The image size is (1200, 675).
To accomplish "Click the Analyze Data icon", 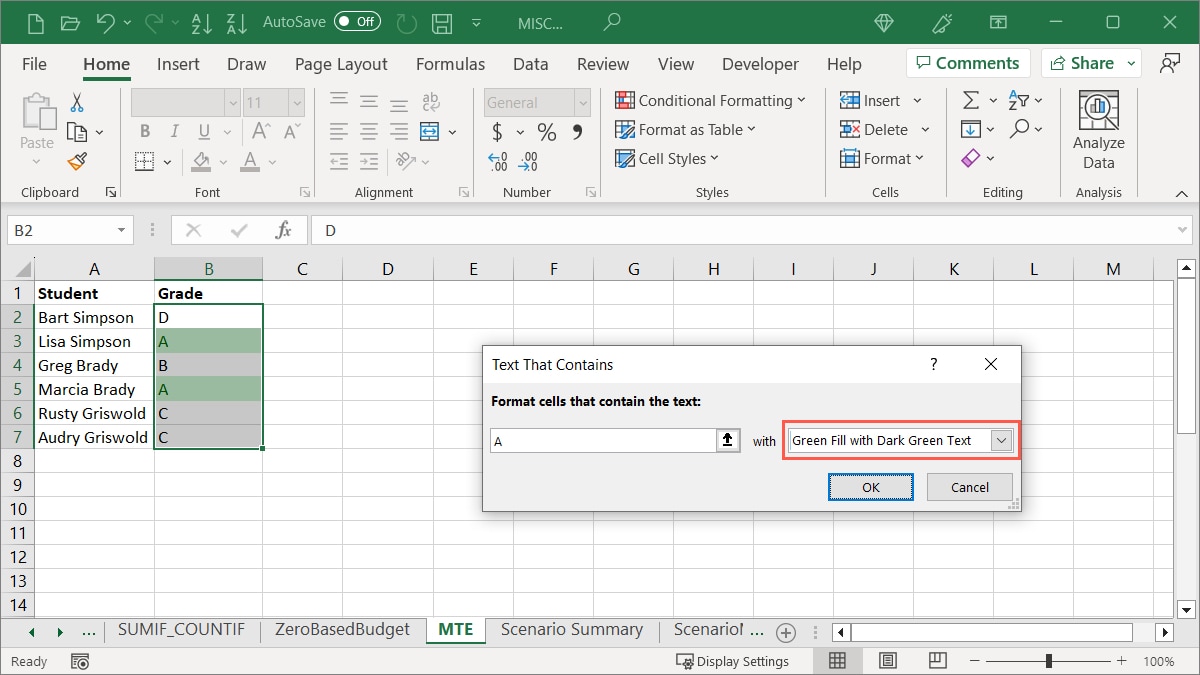I will [1098, 125].
